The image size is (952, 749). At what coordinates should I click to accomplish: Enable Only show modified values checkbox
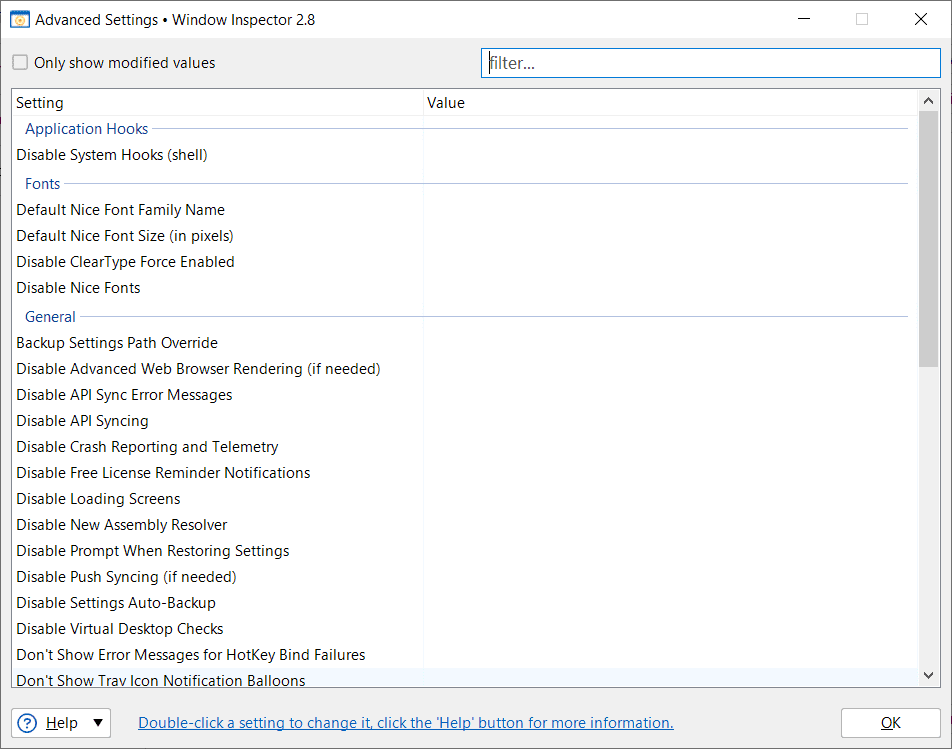[x=20, y=63]
